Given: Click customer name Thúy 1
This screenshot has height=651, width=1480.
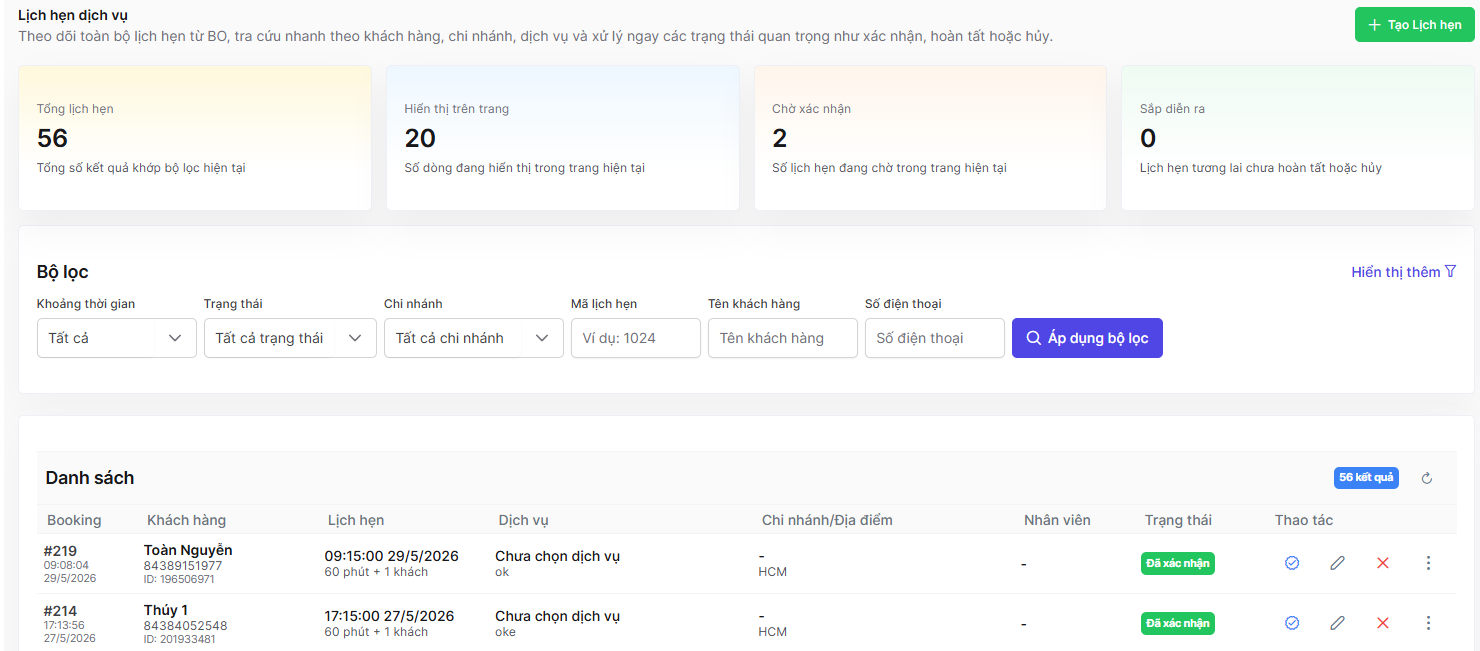Looking at the screenshot, I should pos(166,610).
